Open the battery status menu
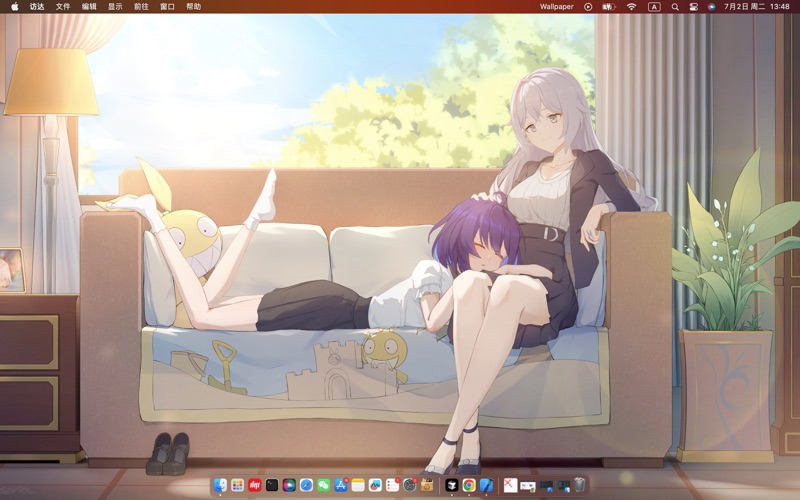The image size is (800, 500). 609,7
